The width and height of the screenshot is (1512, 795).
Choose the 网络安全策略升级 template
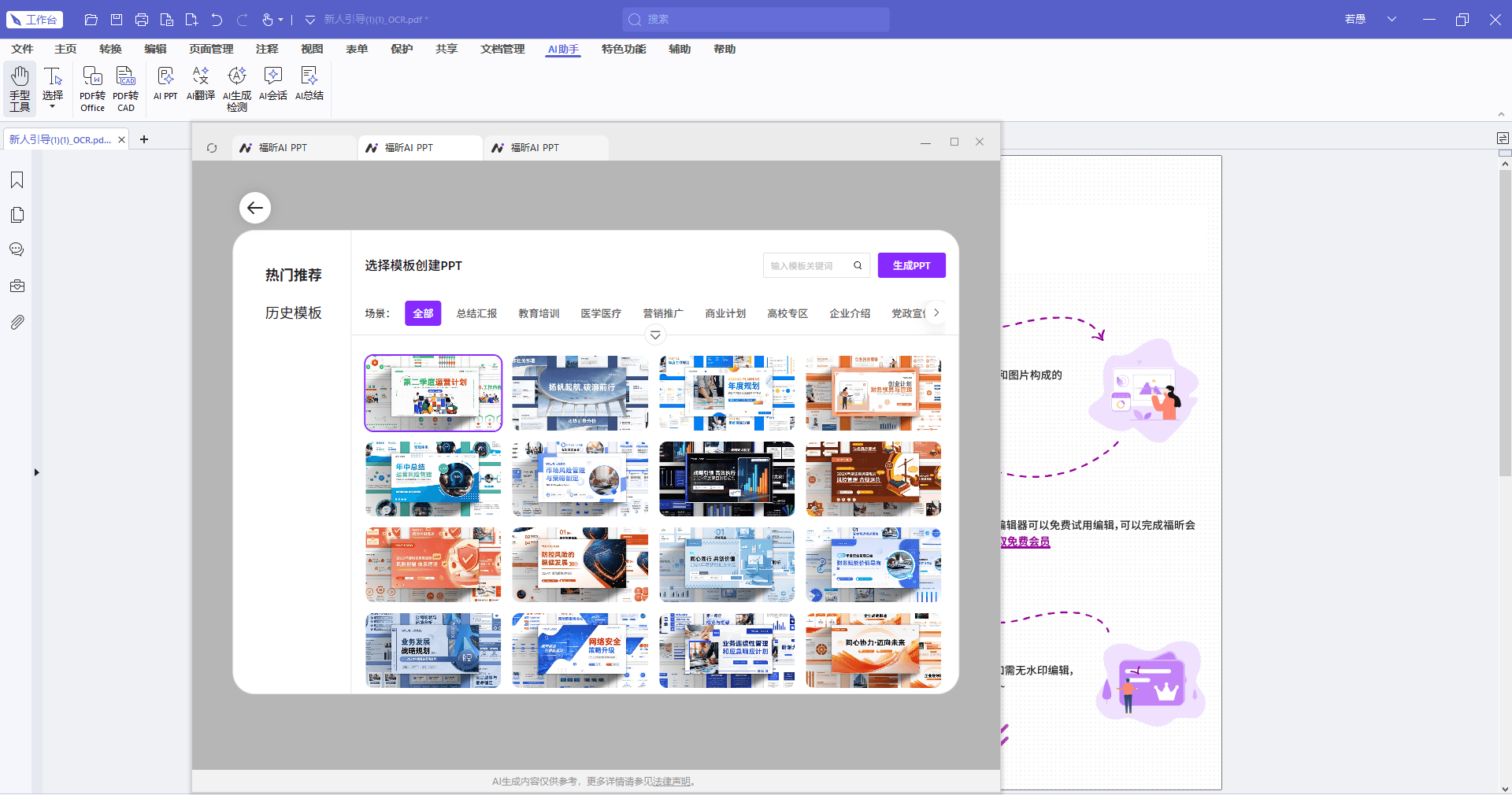580,650
